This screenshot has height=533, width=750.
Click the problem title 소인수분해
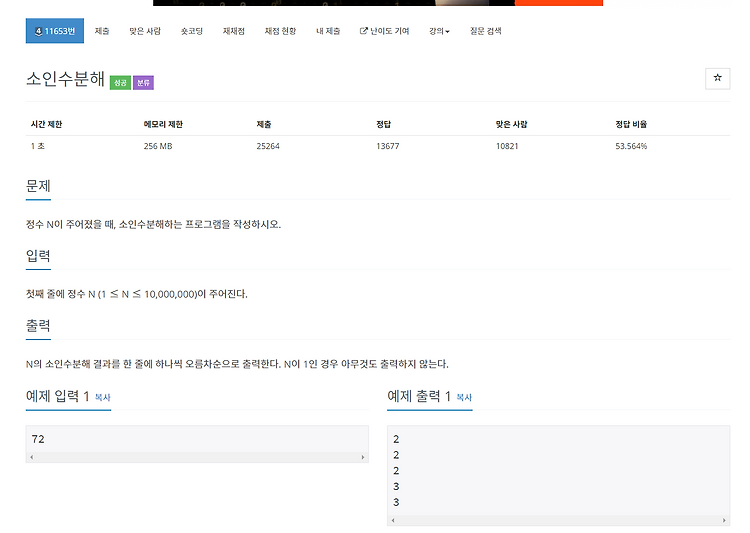click(66, 79)
